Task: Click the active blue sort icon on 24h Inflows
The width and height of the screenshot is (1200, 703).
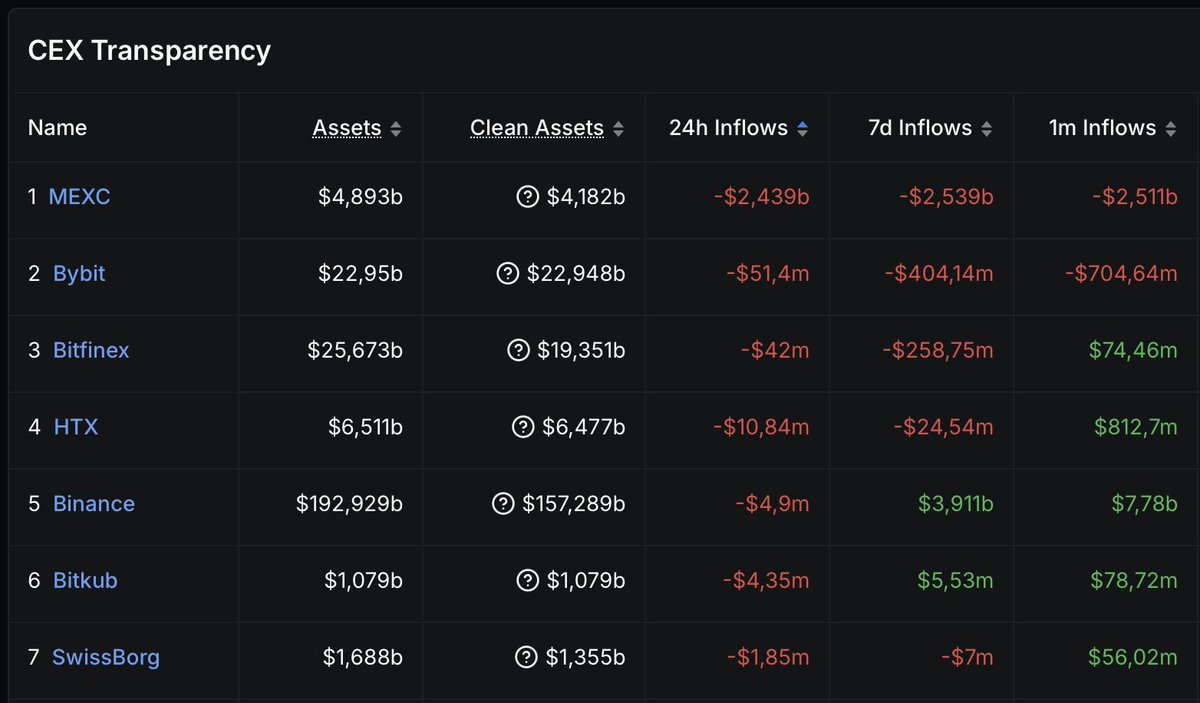Action: pos(802,127)
